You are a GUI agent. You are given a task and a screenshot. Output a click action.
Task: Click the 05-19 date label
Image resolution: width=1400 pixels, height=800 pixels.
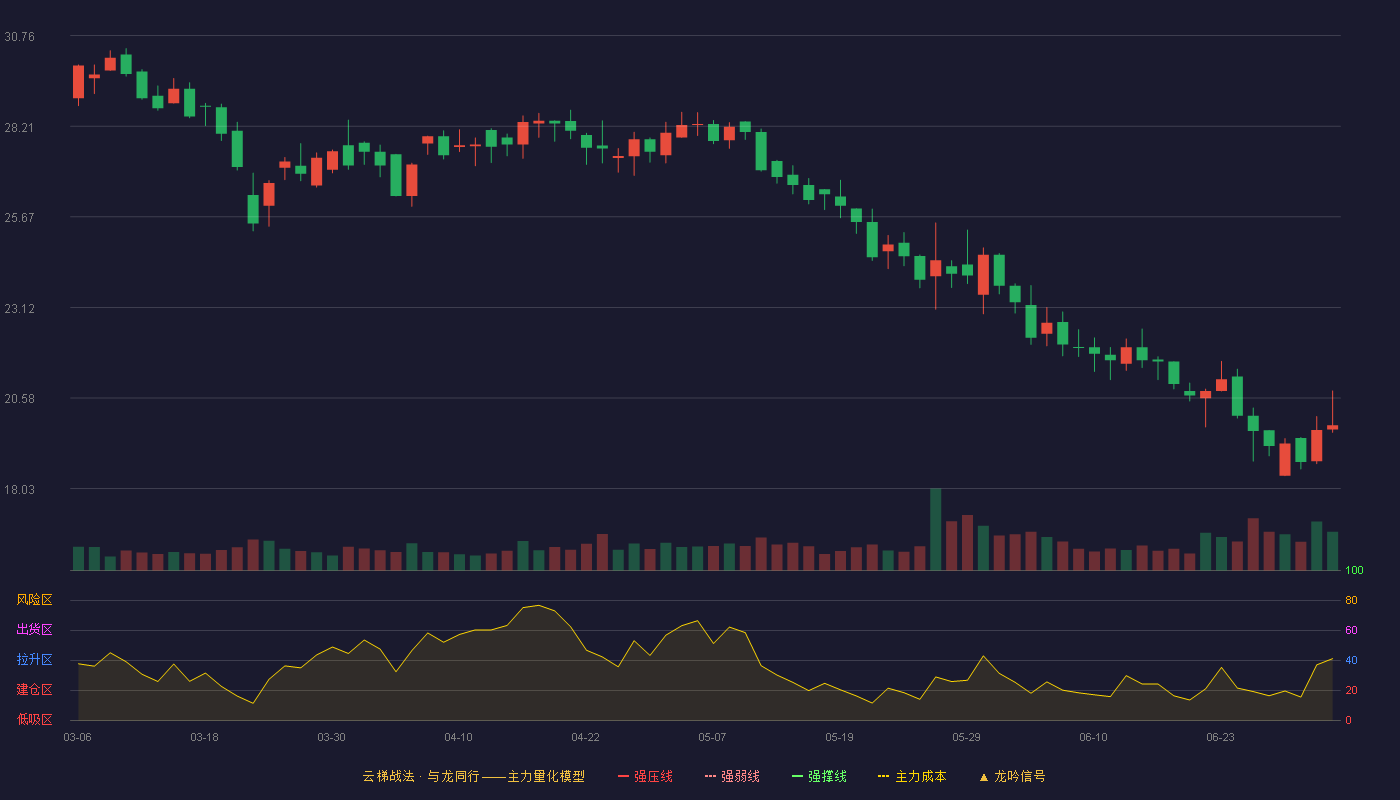point(839,737)
